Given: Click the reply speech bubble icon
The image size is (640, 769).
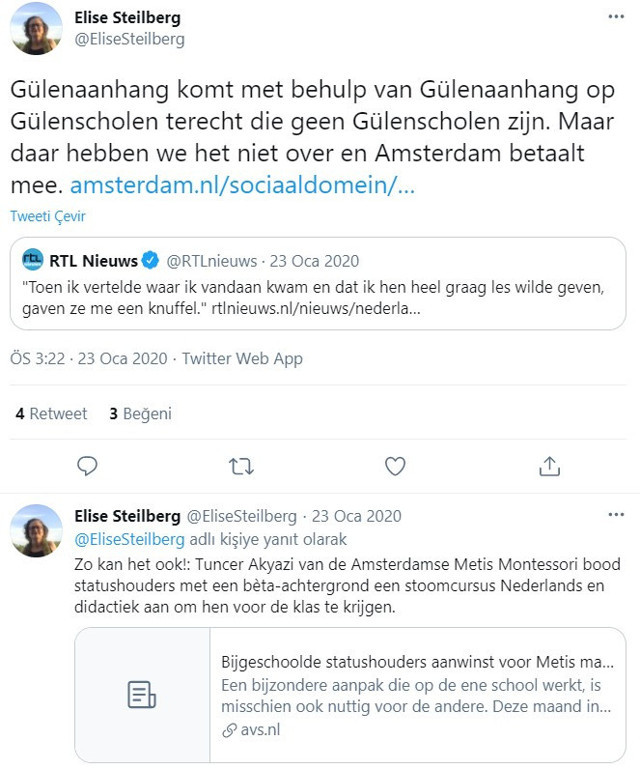Looking at the screenshot, I should [x=88, y=466].
